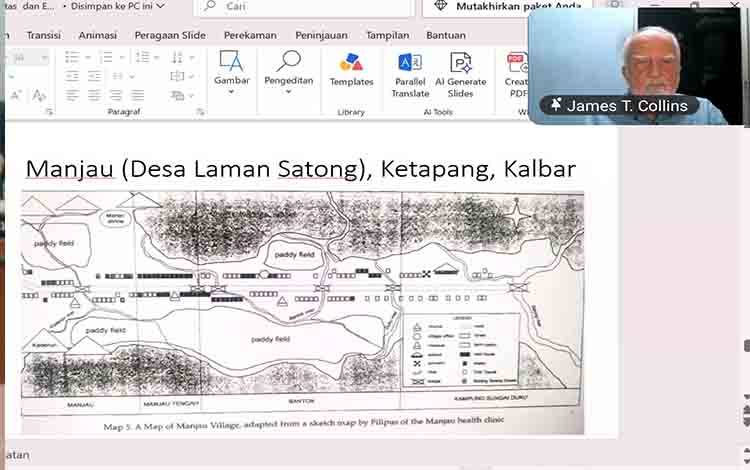
Task: Click the 'Paragraf' group label
Action: pos(124,112)
